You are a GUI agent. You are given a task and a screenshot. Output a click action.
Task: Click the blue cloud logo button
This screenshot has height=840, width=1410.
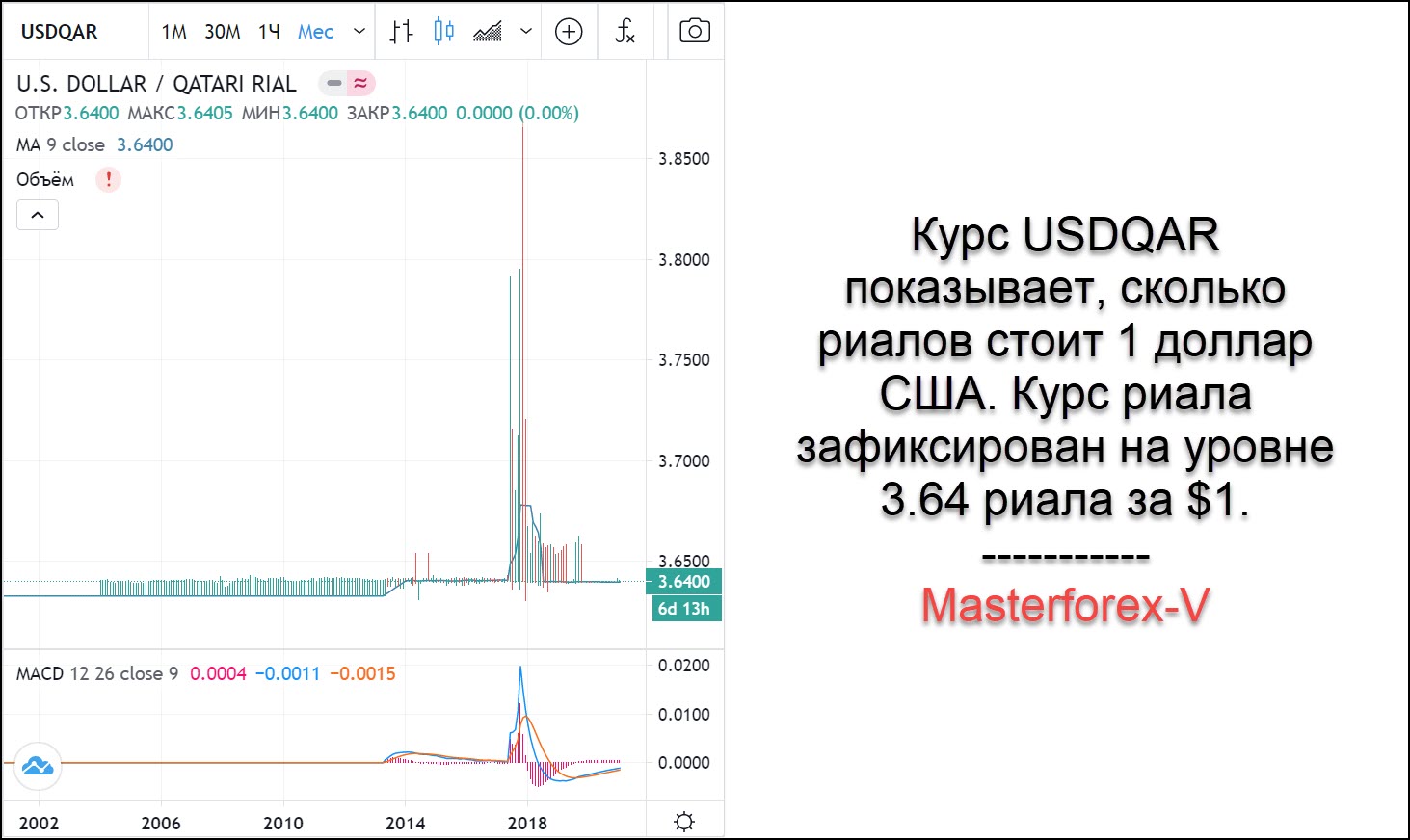tap(38, 767)
